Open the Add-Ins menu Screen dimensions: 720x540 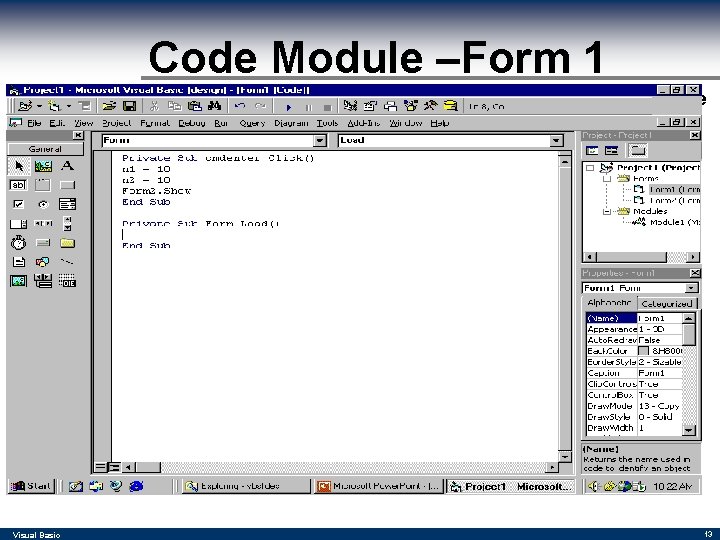click(x=363, y=123)
